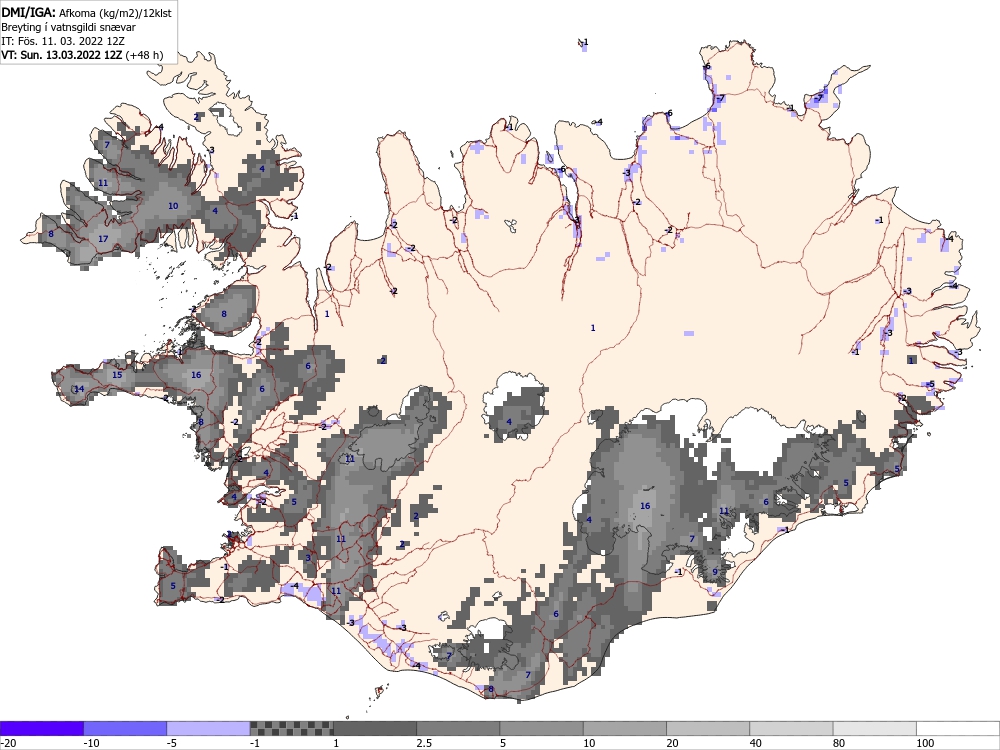Viewport: 1000px width, 750px height.
Task: Click the checkered -1 to 1 legend swatch
Action: 291,728
